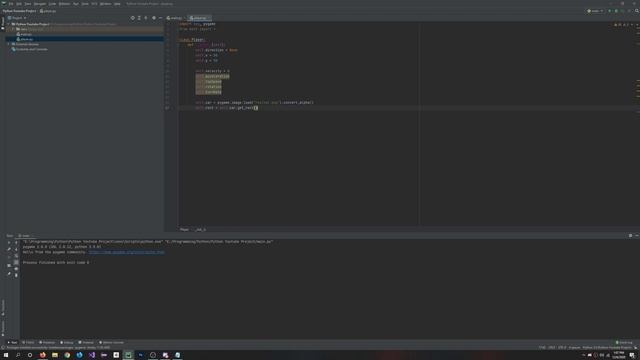Click the Search Everywhere magnifier icon
640x360 pixels.
pos(636,11)
